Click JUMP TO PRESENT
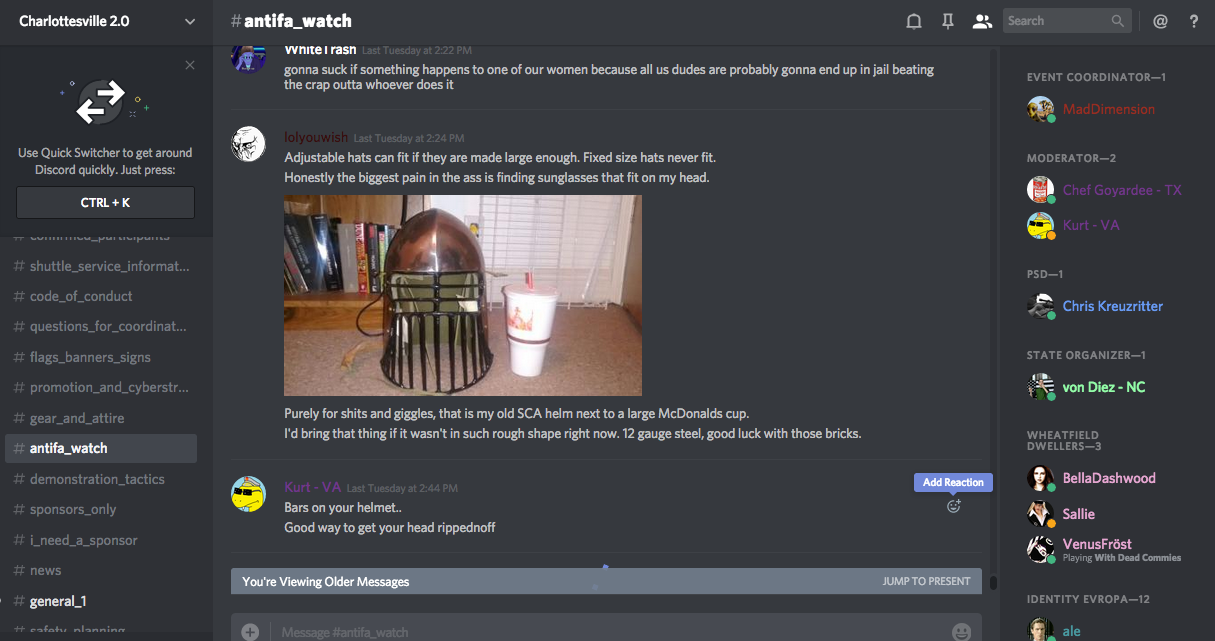 point(926,581)
